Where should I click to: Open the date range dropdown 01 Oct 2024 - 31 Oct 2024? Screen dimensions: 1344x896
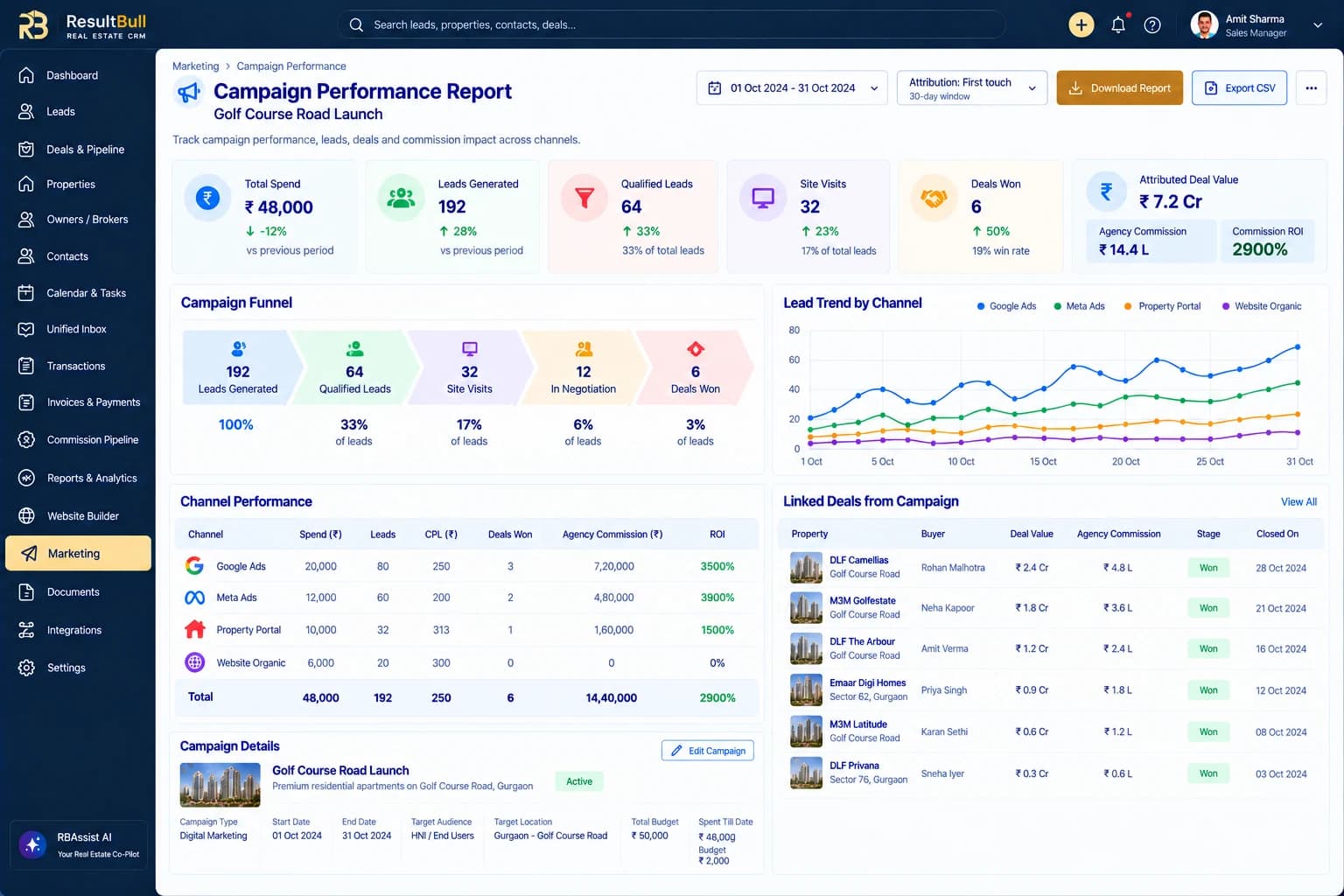pyautogui.click(x=792, y=87)
